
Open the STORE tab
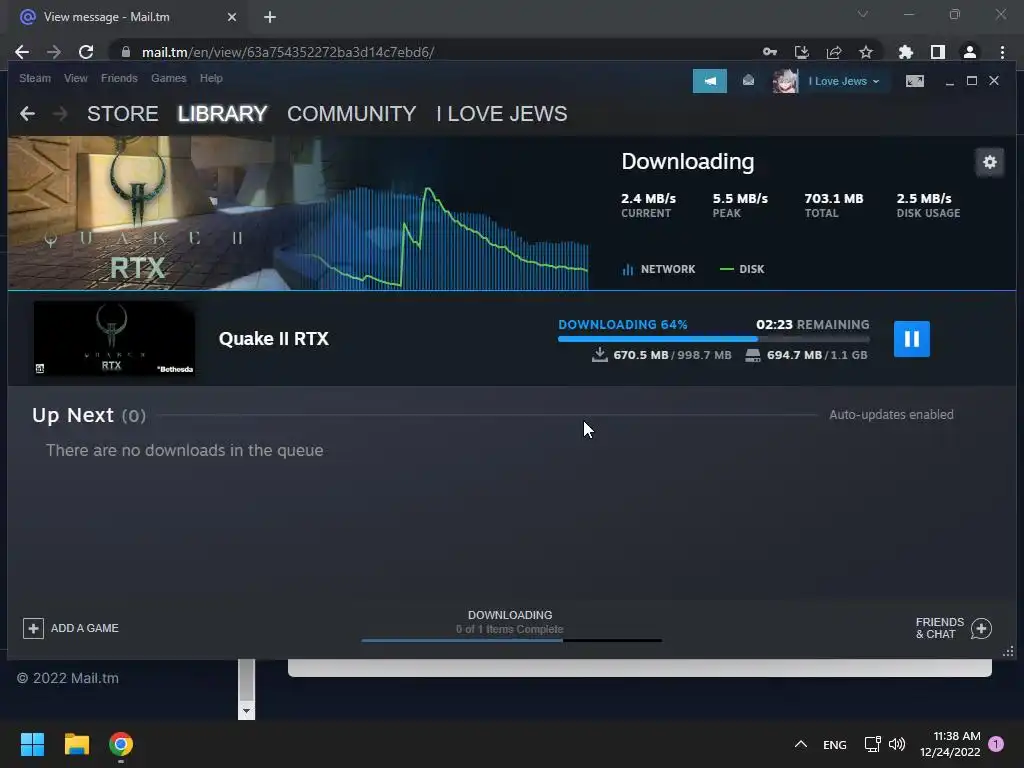point(123,114)
